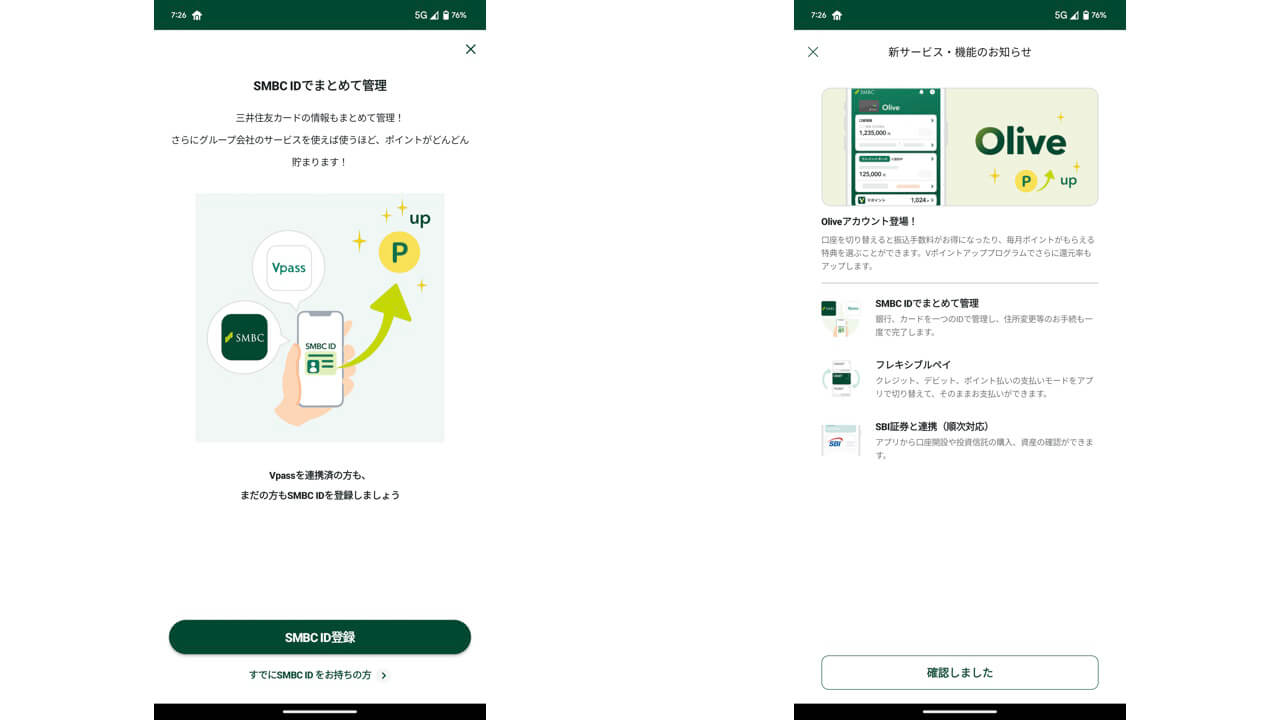Tap the left screen's bottom navigation handle
The image size is (1280, 720).
click(320, 711)
